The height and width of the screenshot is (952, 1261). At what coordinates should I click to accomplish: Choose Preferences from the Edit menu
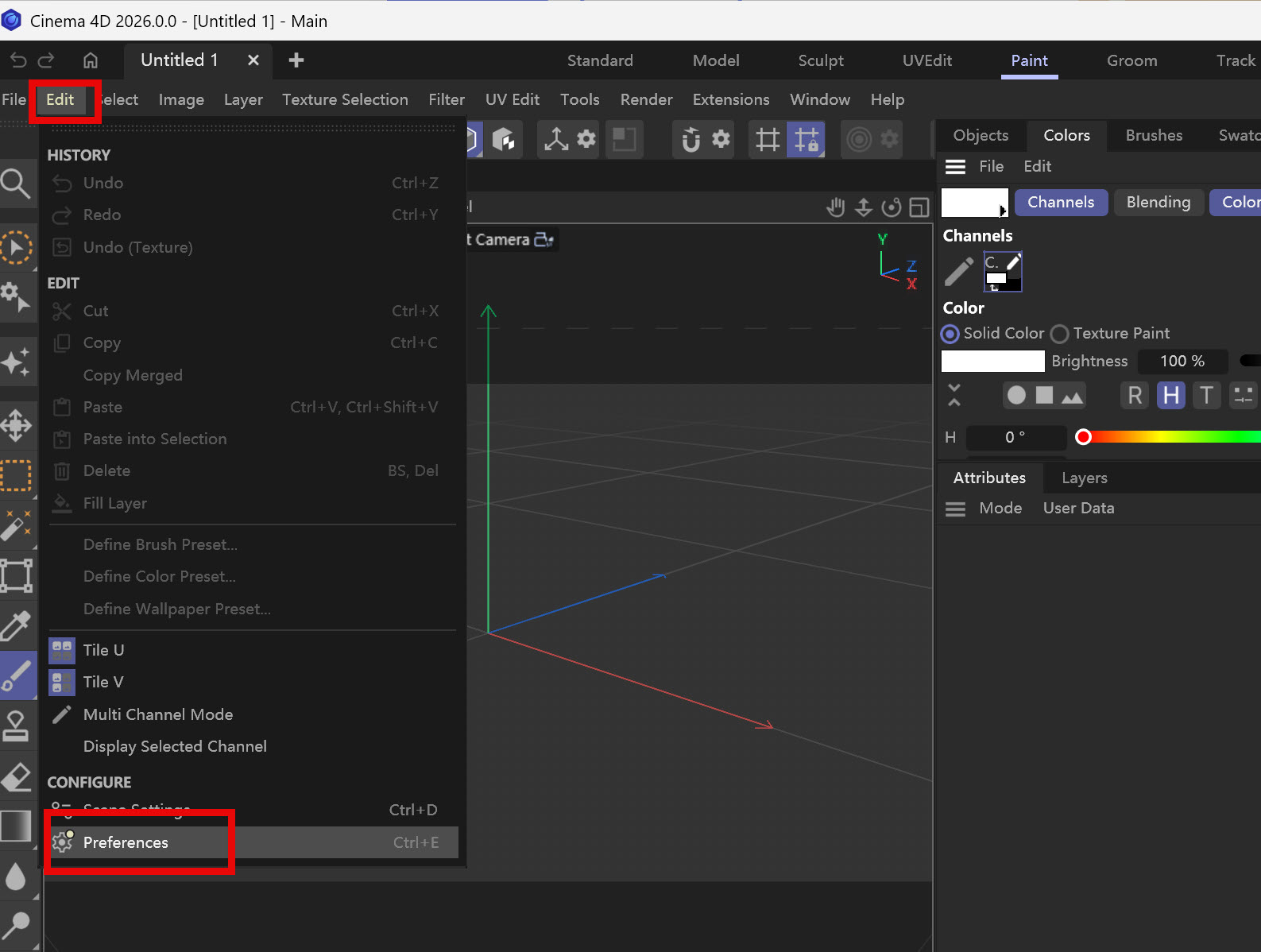[126, 842]
